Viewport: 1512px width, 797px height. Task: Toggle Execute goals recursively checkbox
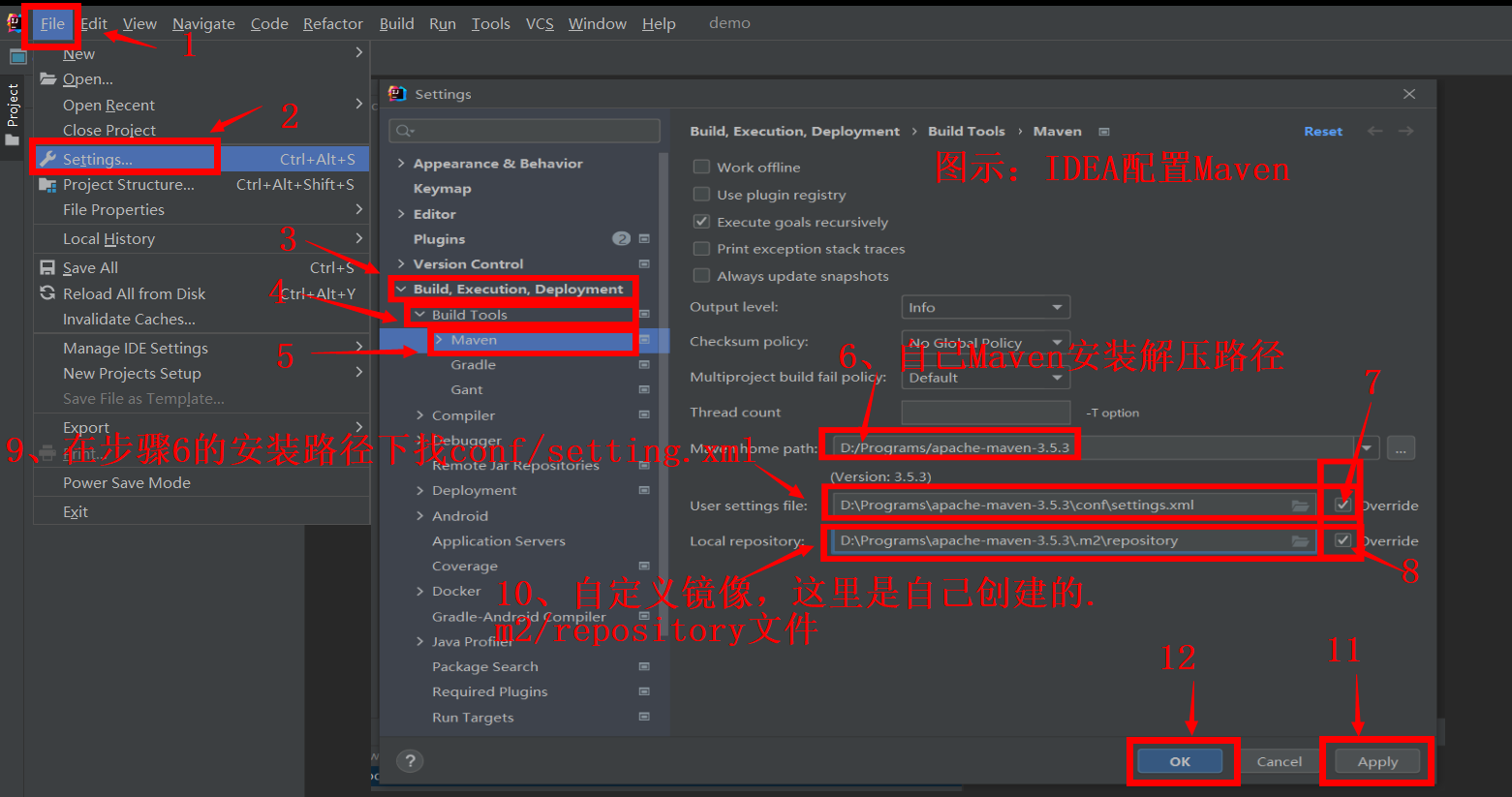[701, 221]
